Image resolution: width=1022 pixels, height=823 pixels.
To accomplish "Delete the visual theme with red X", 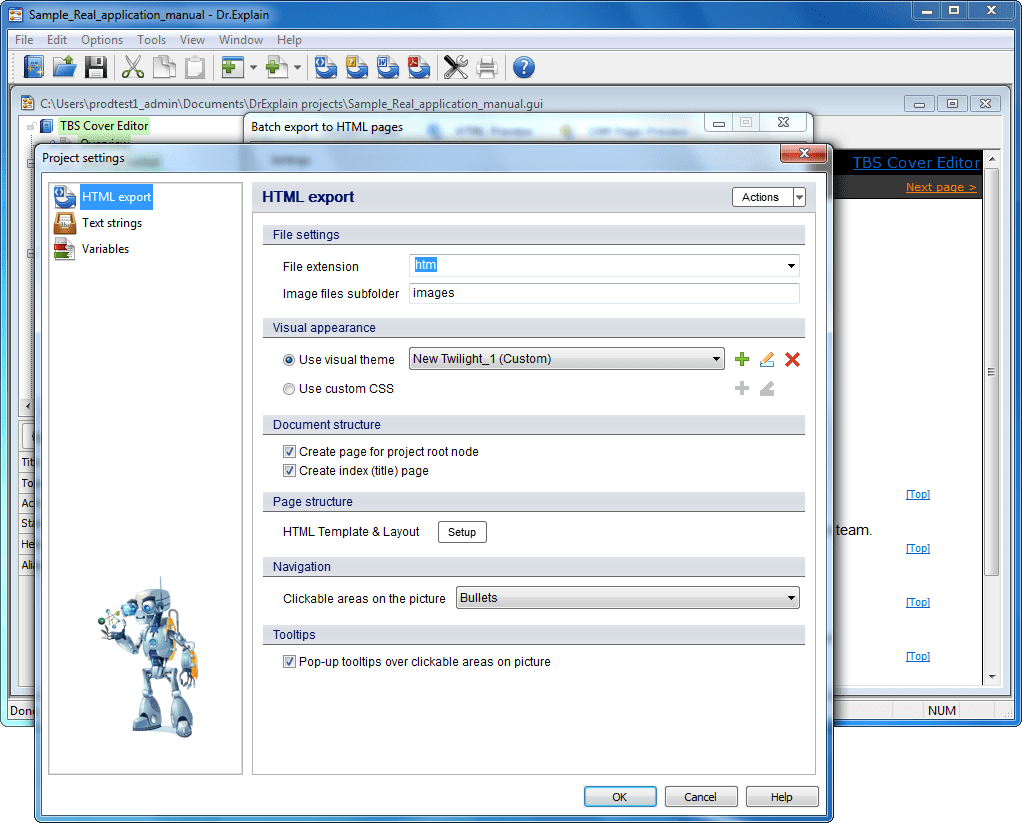I will (792, 360).
